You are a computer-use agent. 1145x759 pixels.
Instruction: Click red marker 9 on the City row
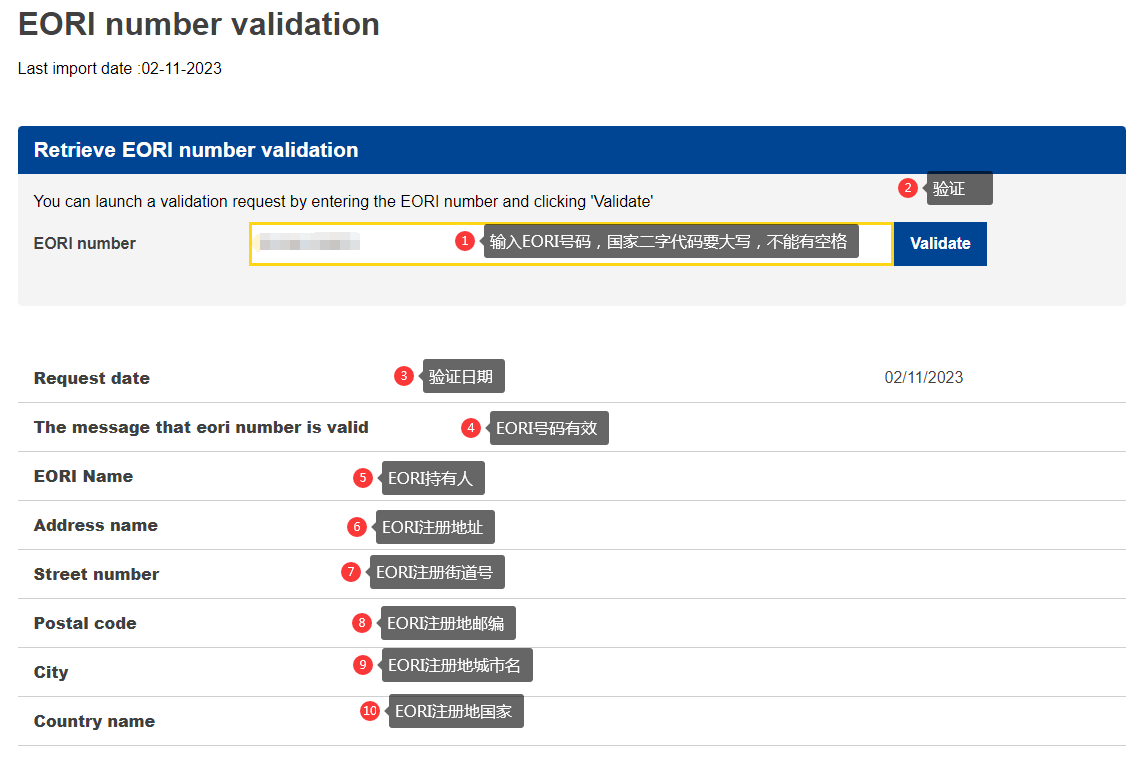point(363,664)
